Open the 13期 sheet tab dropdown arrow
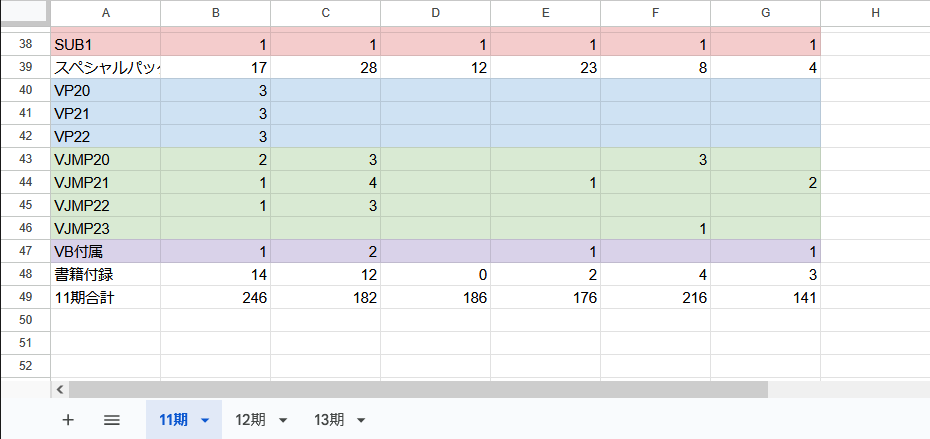 361,420
